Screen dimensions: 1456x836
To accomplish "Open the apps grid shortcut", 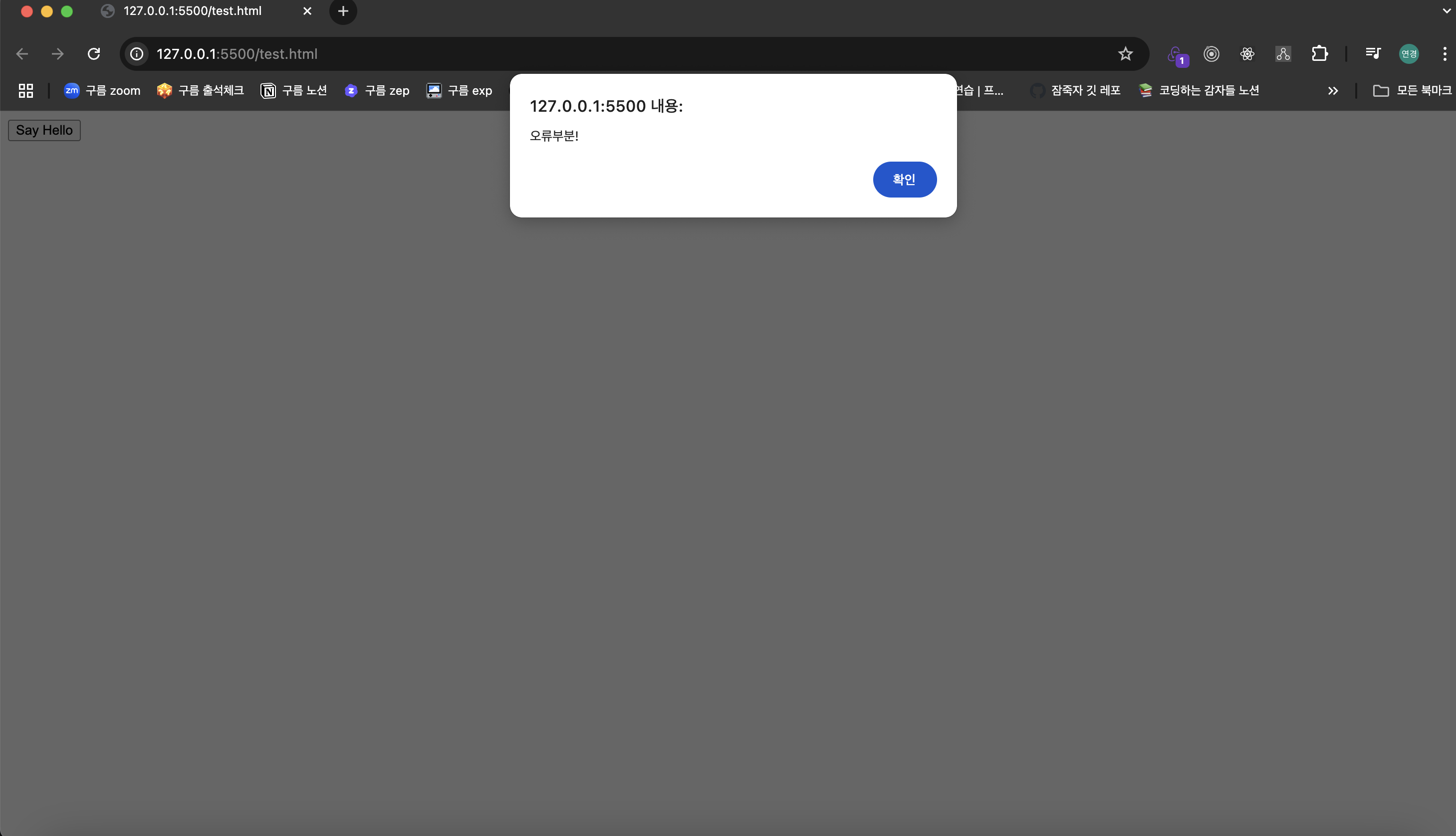I will pyautogui.click(x=26, y=91).
